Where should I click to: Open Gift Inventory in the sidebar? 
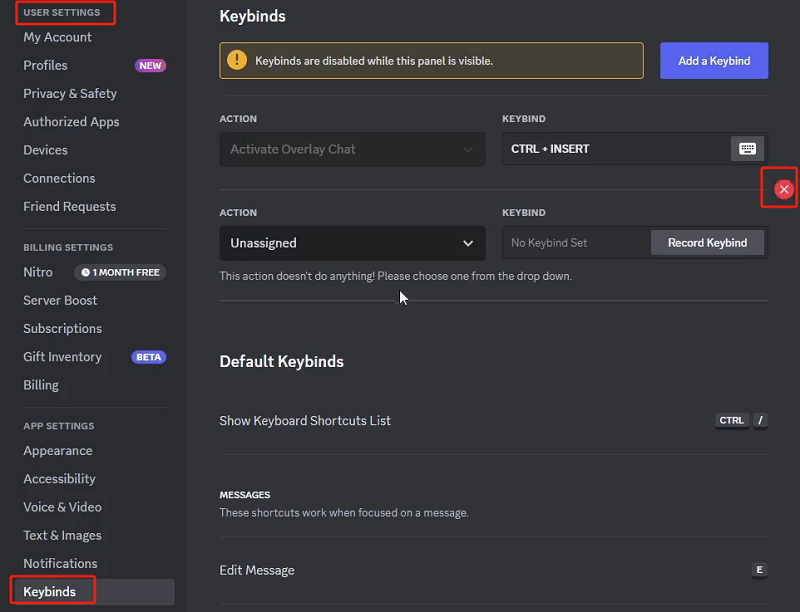pyautogui.click(x=62, y=357)
